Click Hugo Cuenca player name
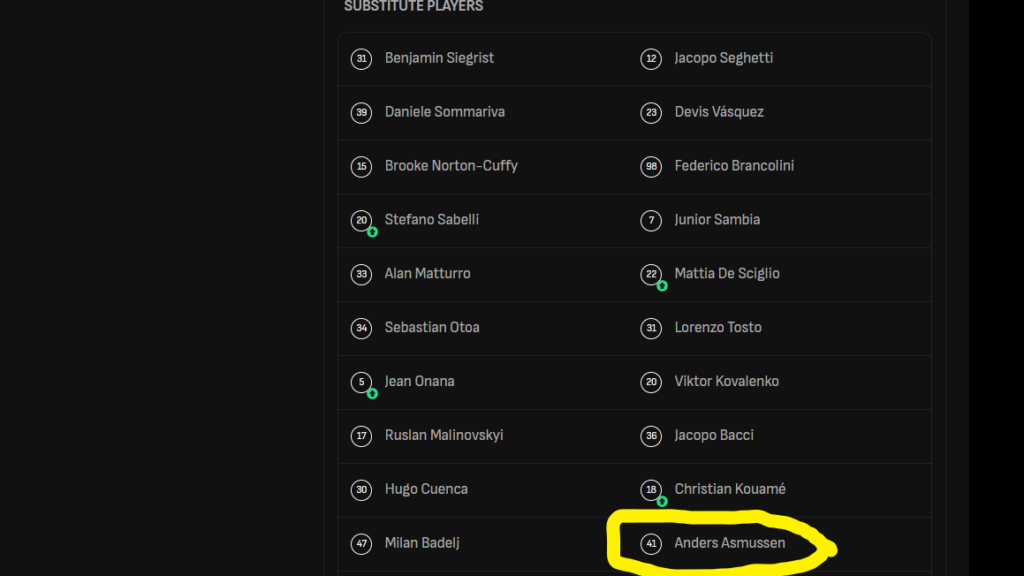 pos(426,489)
